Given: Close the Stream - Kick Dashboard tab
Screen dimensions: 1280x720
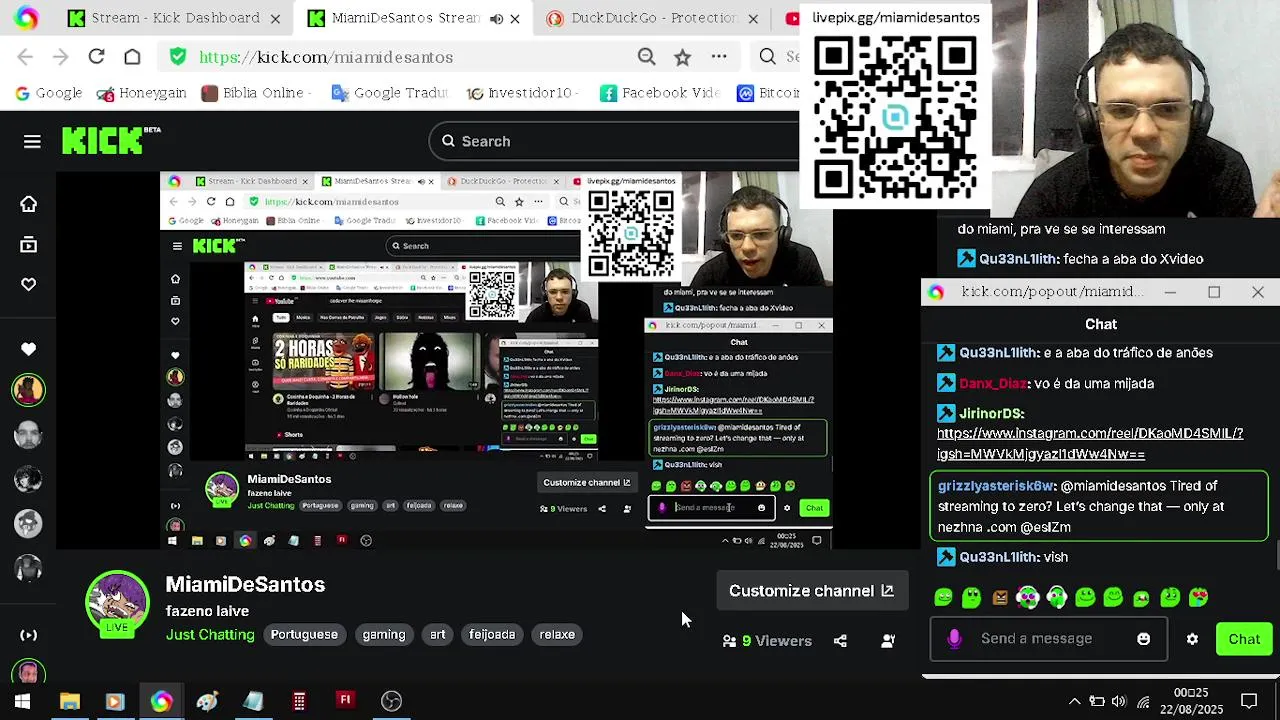Looking at the screenshot, I should (275, 18).
